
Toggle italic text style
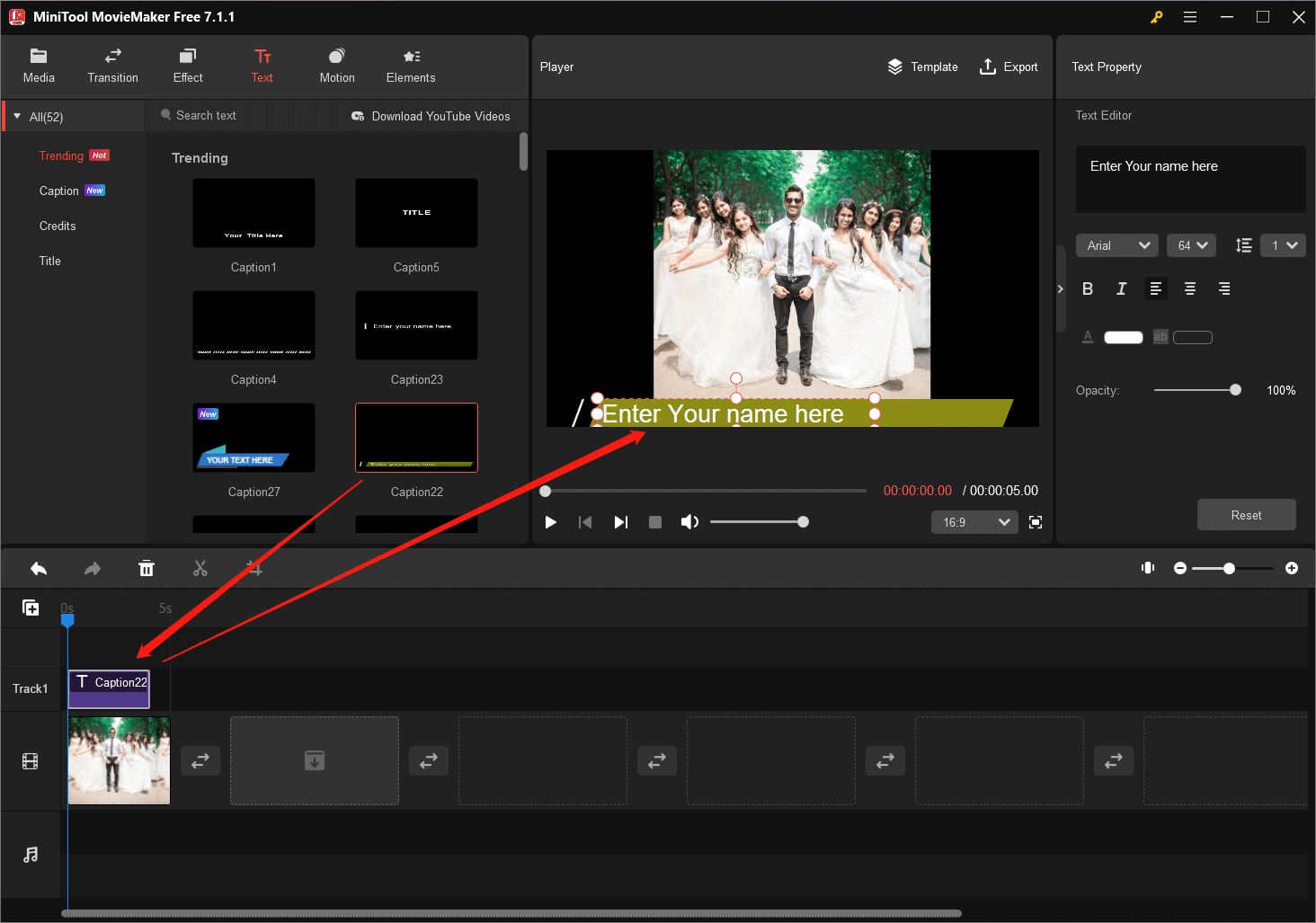[x=1121, y=288]
